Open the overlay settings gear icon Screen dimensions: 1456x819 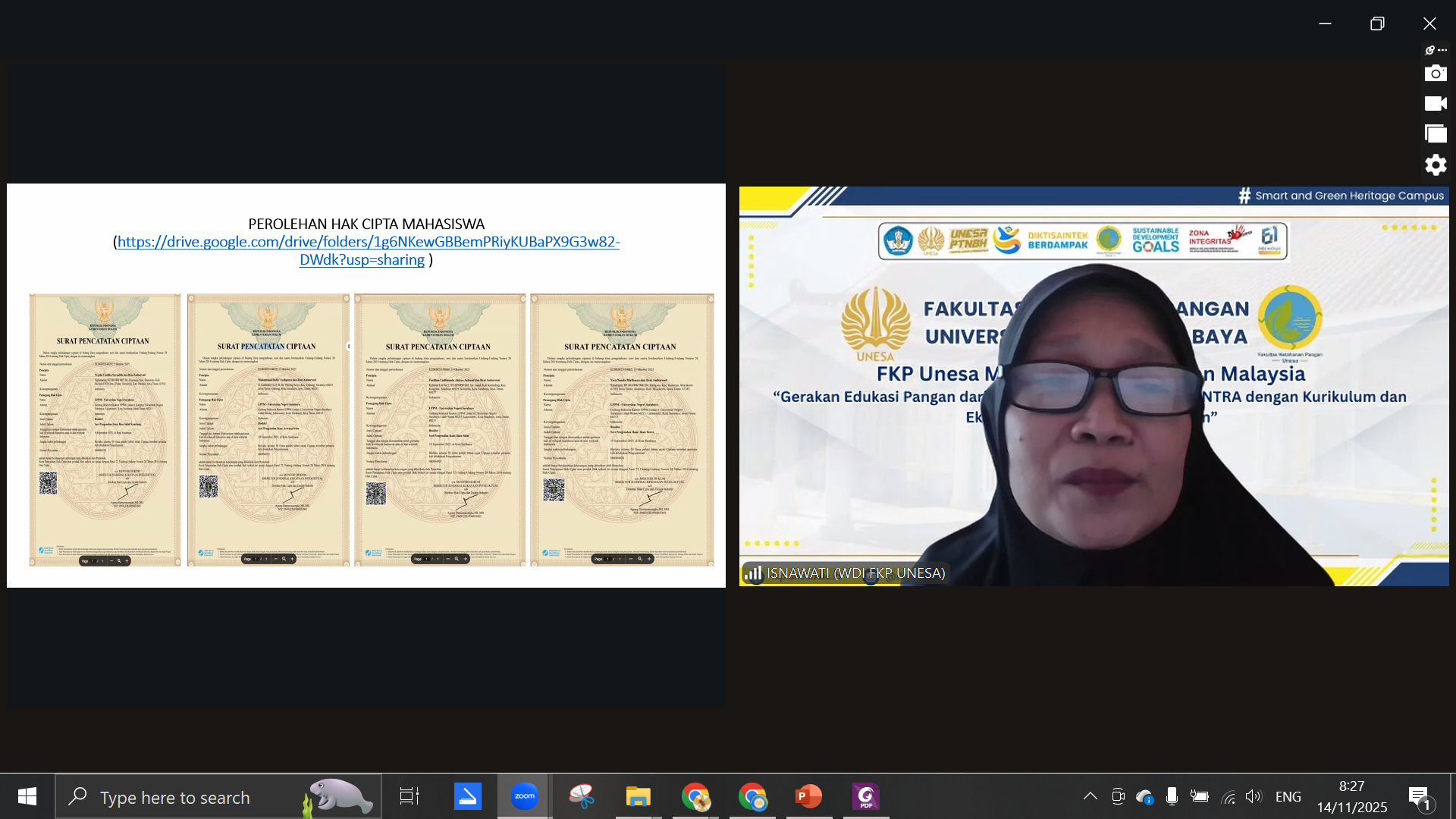(x=1435, y=165)
